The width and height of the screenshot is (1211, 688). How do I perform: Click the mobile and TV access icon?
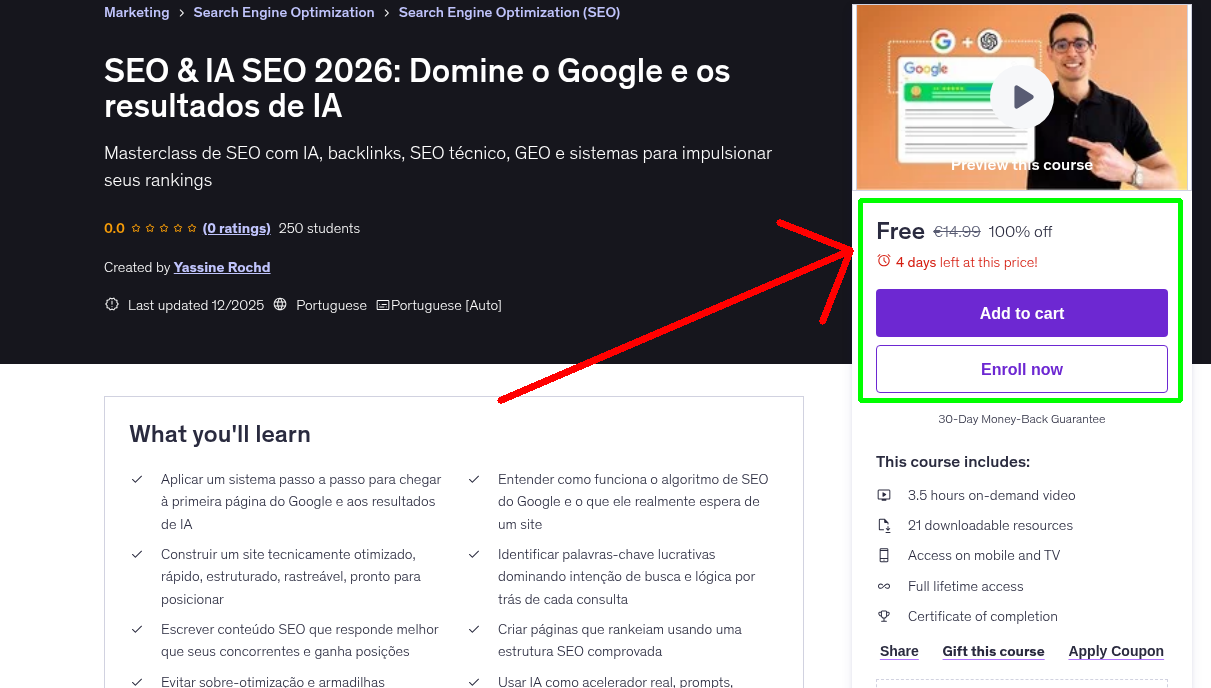coord(884,555)
